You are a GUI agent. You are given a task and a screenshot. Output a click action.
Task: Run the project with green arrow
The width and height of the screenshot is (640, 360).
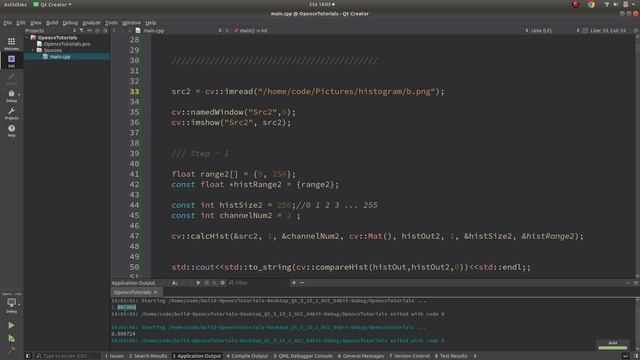(11, 325)
